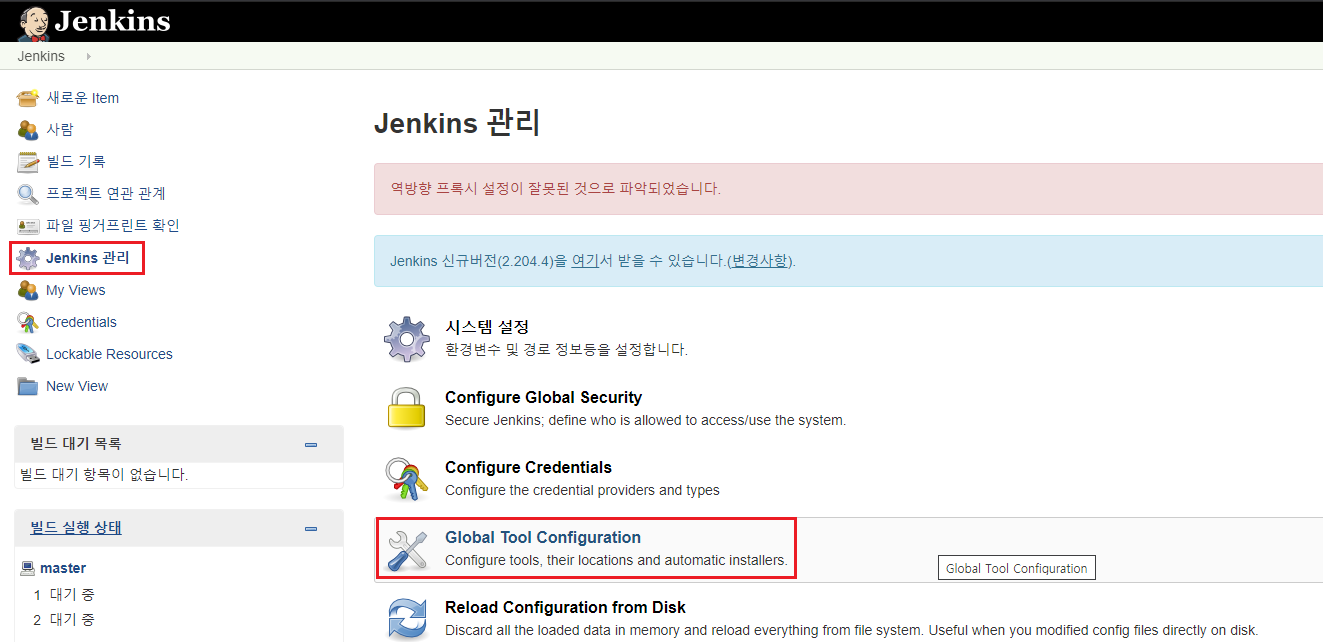Open 프로젝트 연관 관계 link
Viewport: 1323px width, 642px height.
(x=106, y=194)
